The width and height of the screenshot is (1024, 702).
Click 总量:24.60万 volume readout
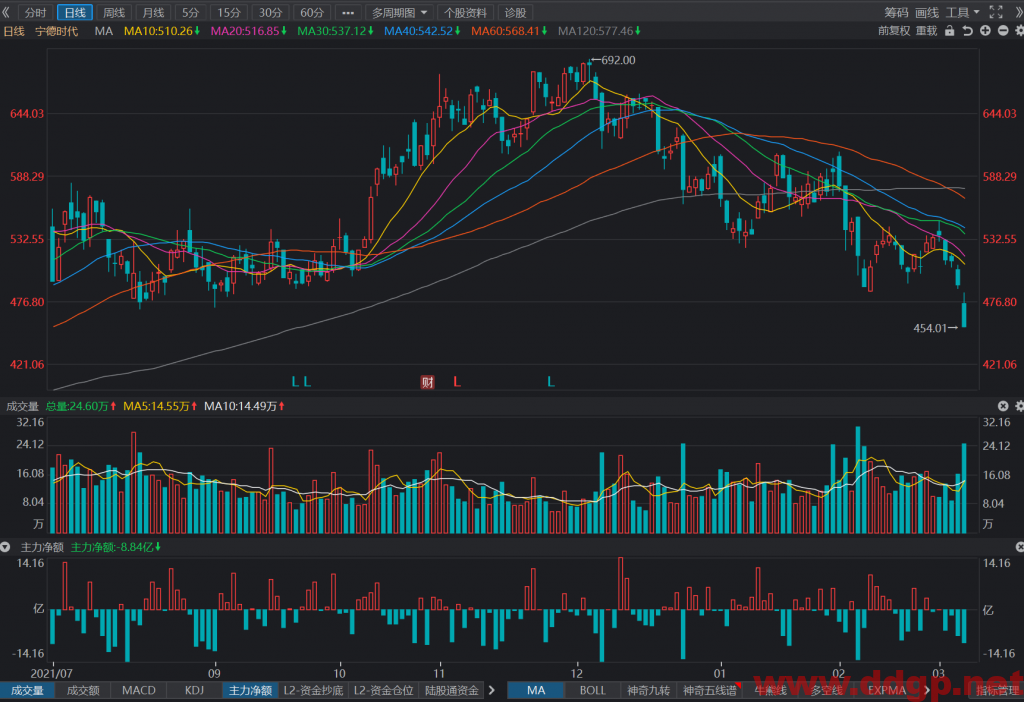(x=81, y=406)
